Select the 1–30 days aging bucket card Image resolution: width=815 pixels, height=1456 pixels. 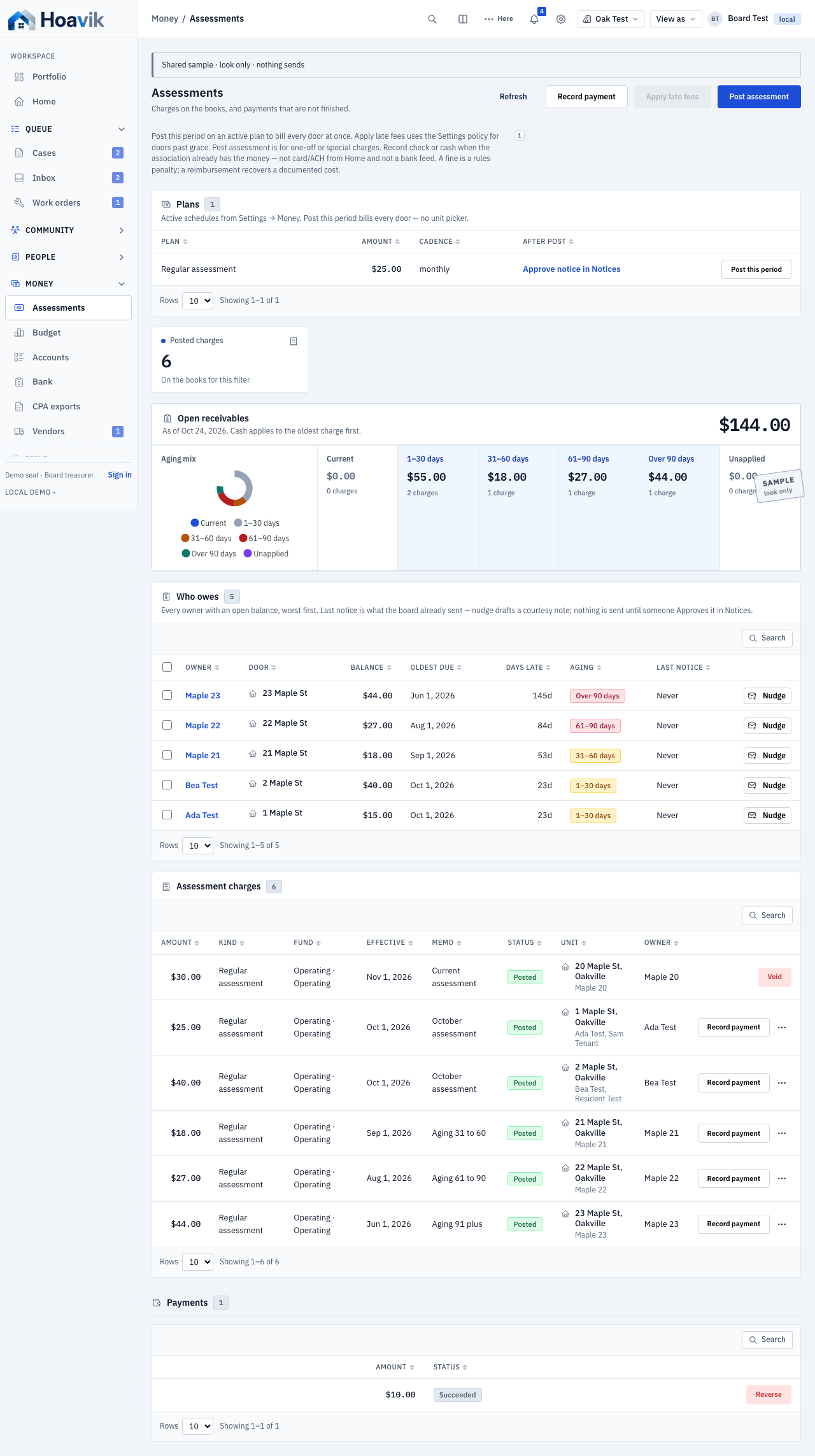[438, 507]
